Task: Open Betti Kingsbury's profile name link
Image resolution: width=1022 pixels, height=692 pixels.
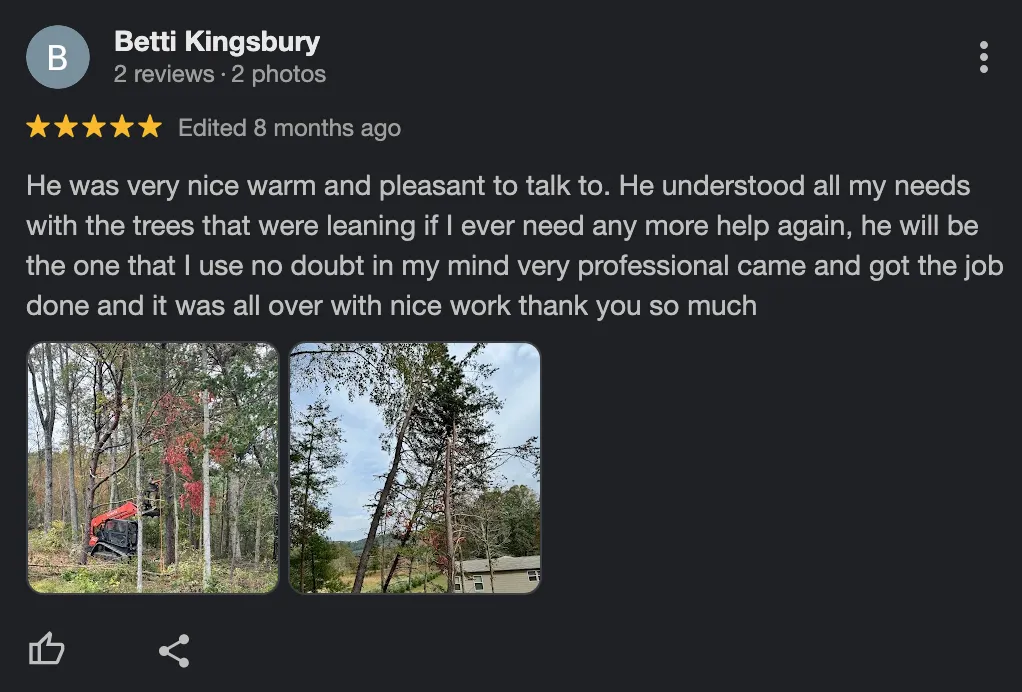Action: click(217, 42)
